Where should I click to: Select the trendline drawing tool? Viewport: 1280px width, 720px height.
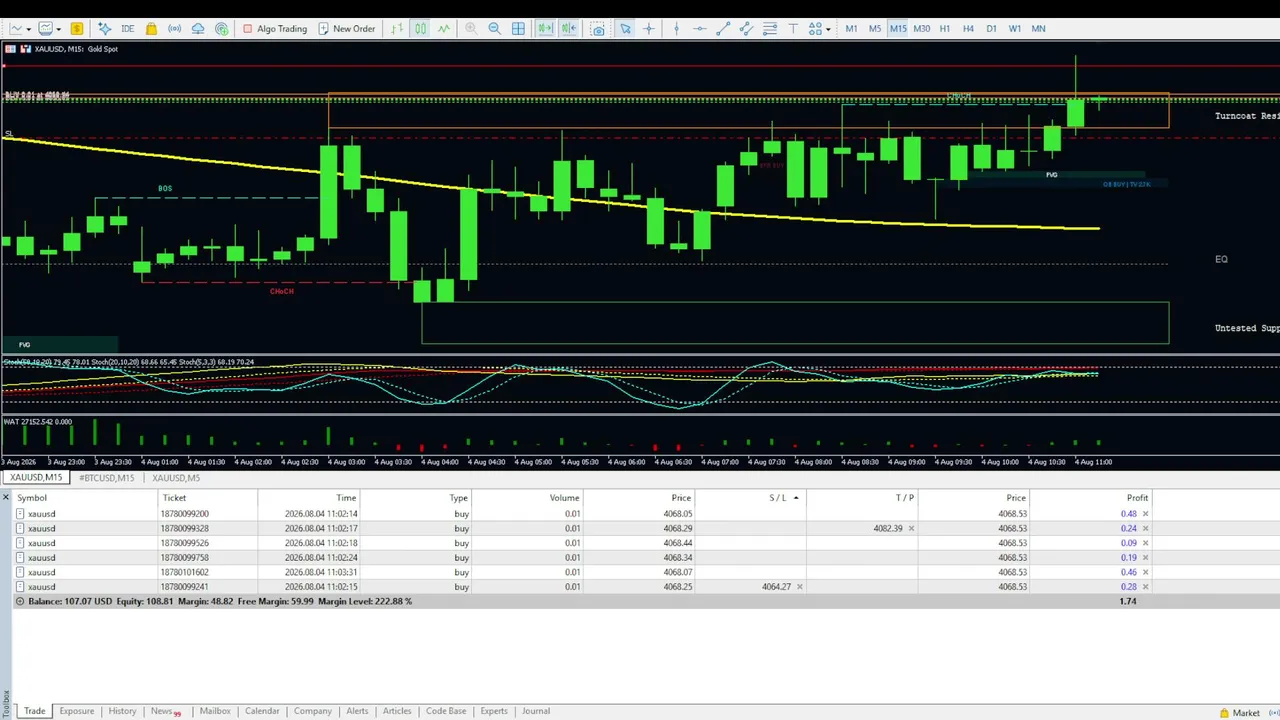click(723, 28)
